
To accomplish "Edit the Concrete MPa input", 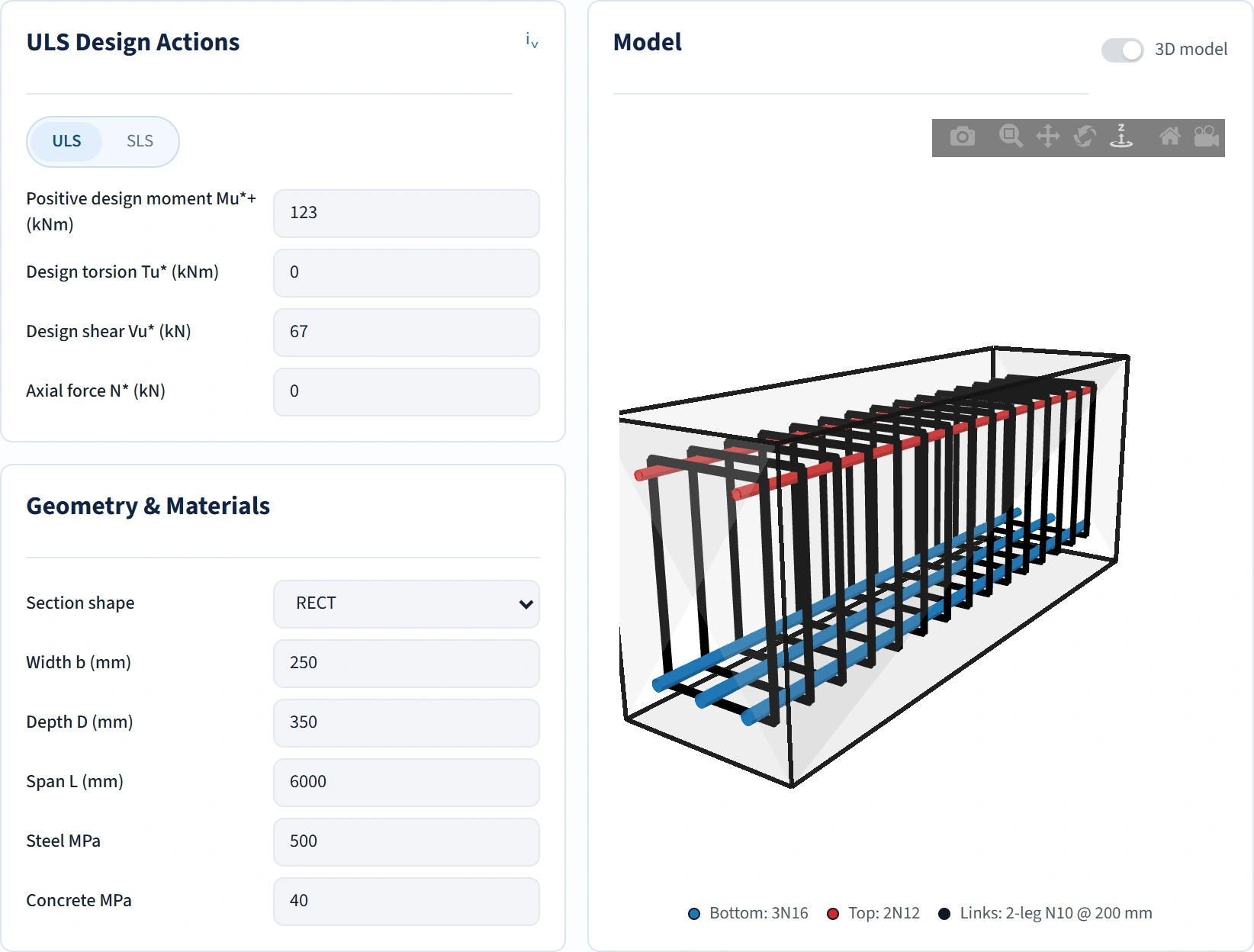I will 407,901.
